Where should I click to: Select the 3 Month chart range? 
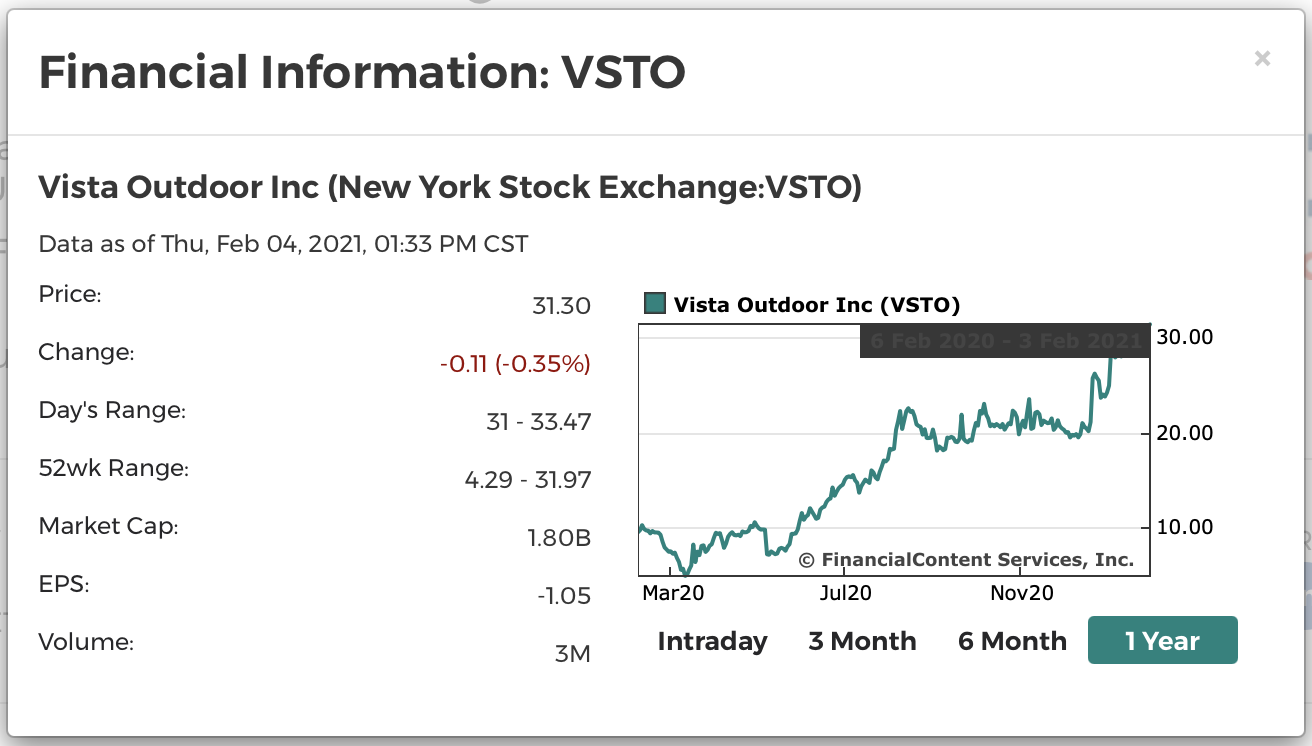coord(862,641)
